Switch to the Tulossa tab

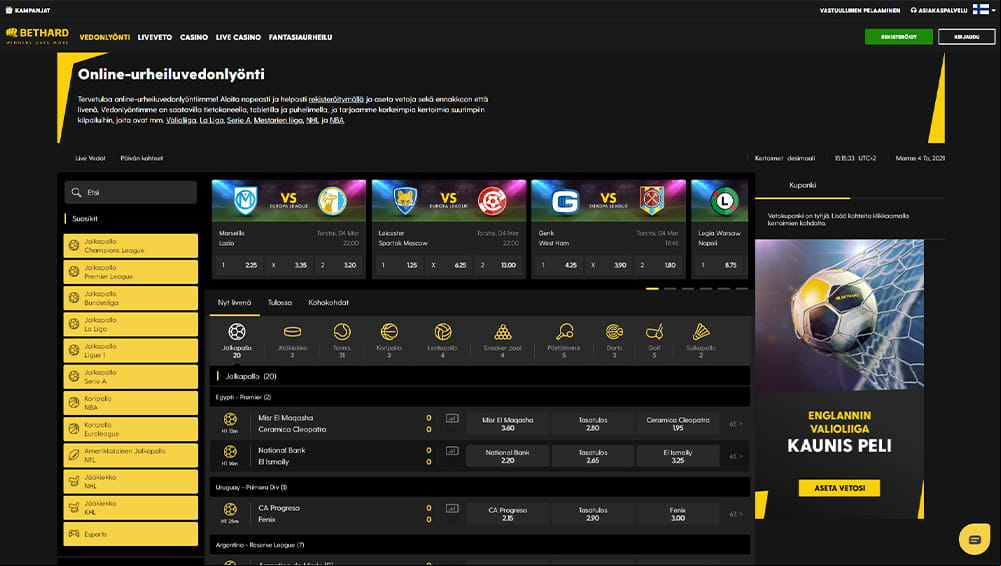click(280, 302)
